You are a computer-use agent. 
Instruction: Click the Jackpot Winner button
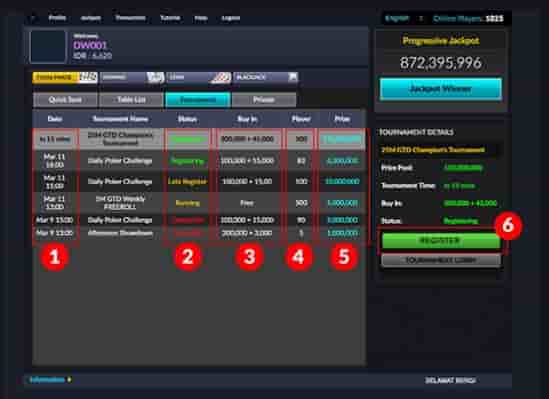(x=440, y=89)
